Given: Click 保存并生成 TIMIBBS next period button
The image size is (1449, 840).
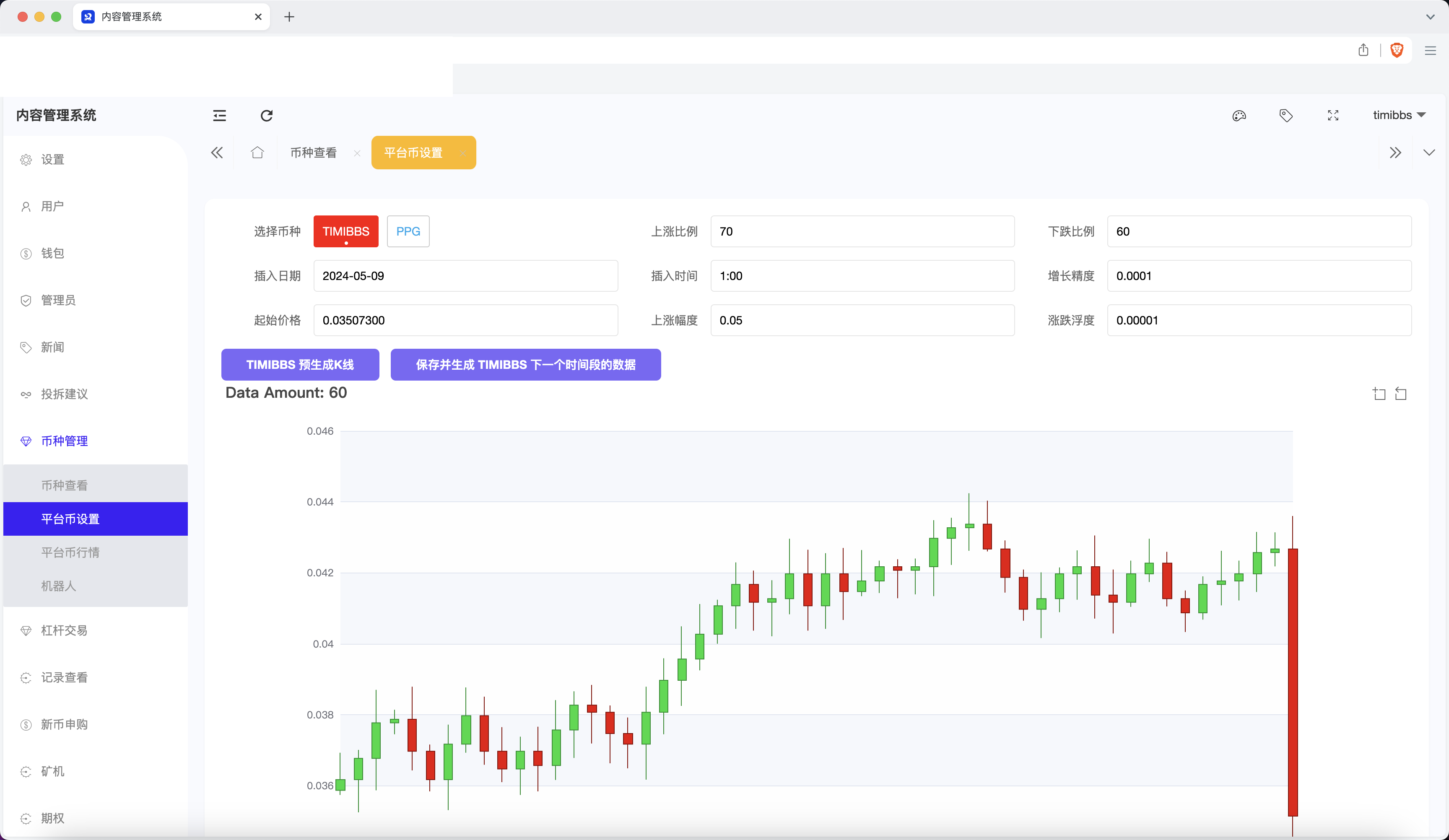Looking at the screenshot, I should (525, 365).
